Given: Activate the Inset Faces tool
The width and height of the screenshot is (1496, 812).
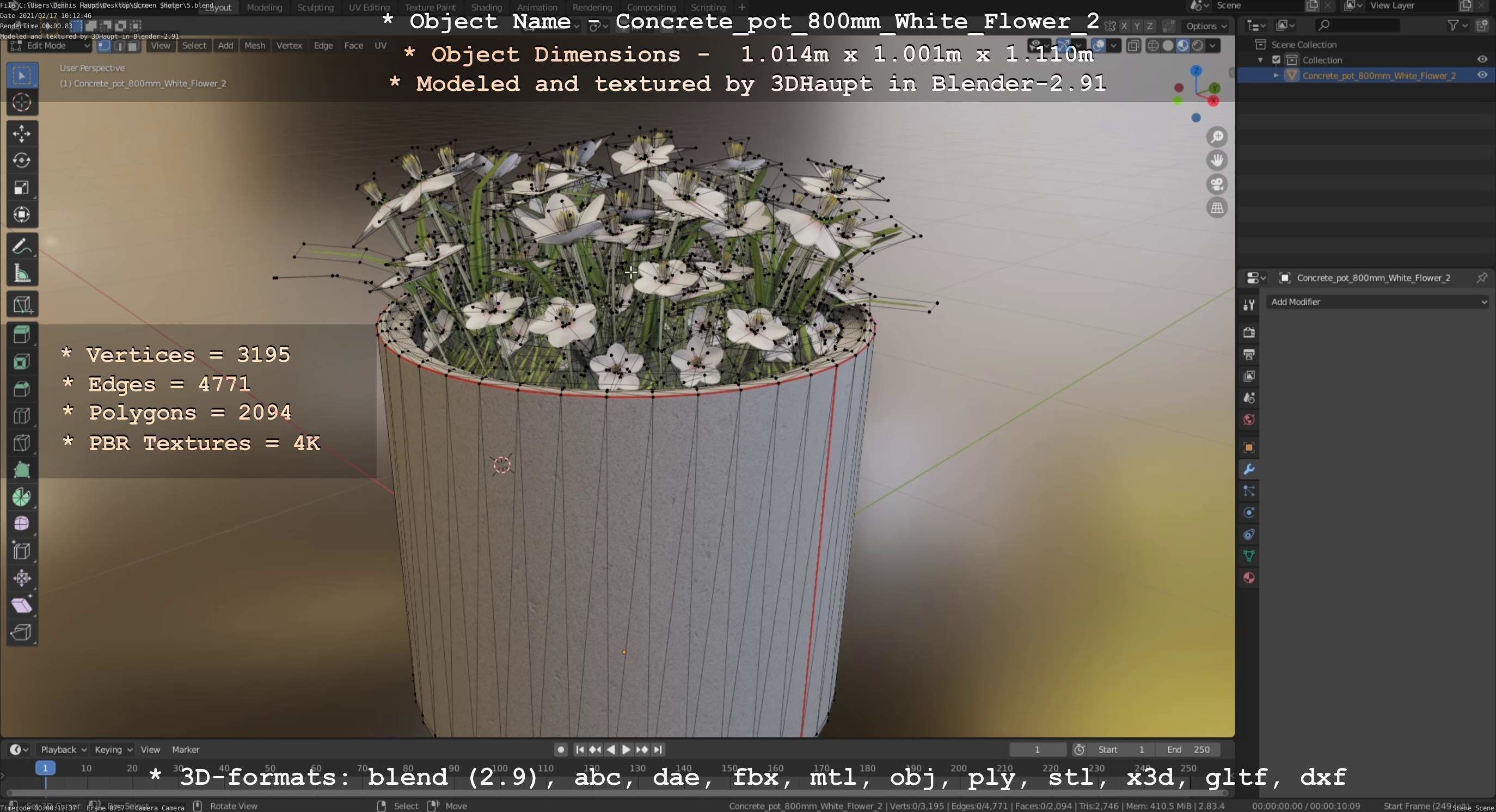Looking at the screenshot, I should 22,362.
